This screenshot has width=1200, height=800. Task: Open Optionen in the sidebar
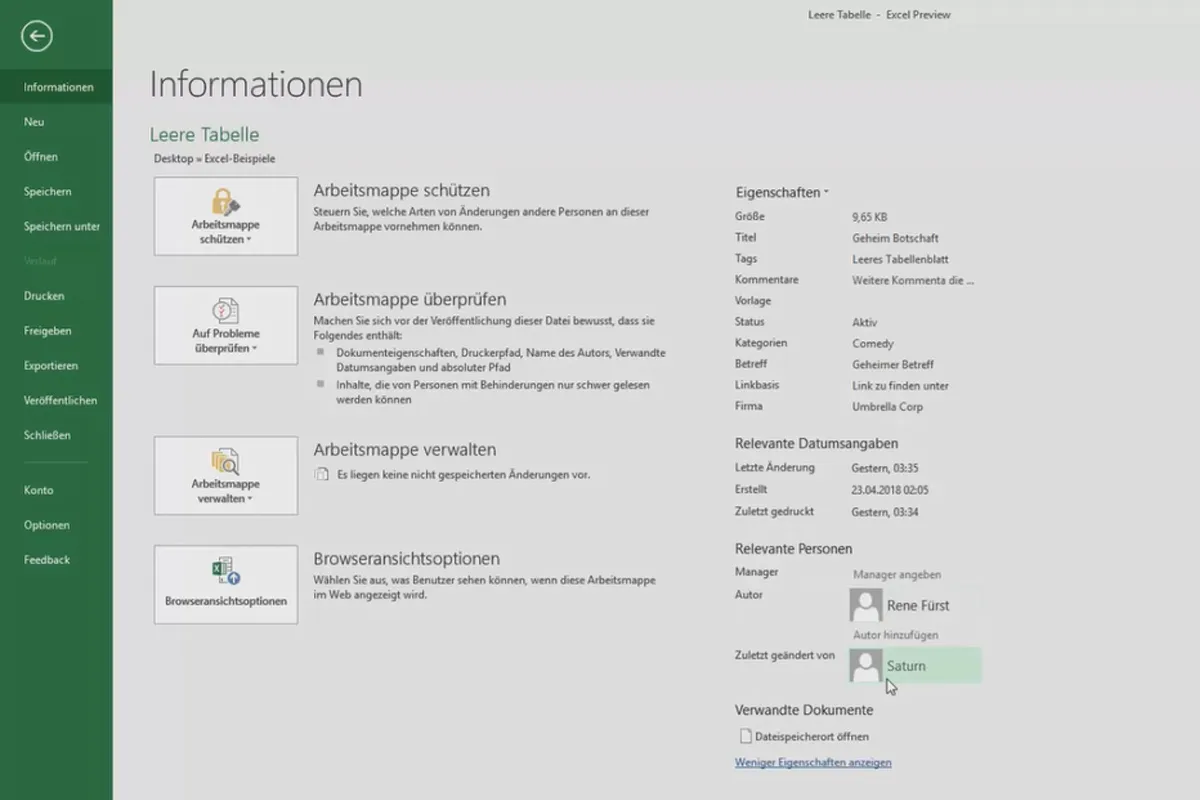56,525
